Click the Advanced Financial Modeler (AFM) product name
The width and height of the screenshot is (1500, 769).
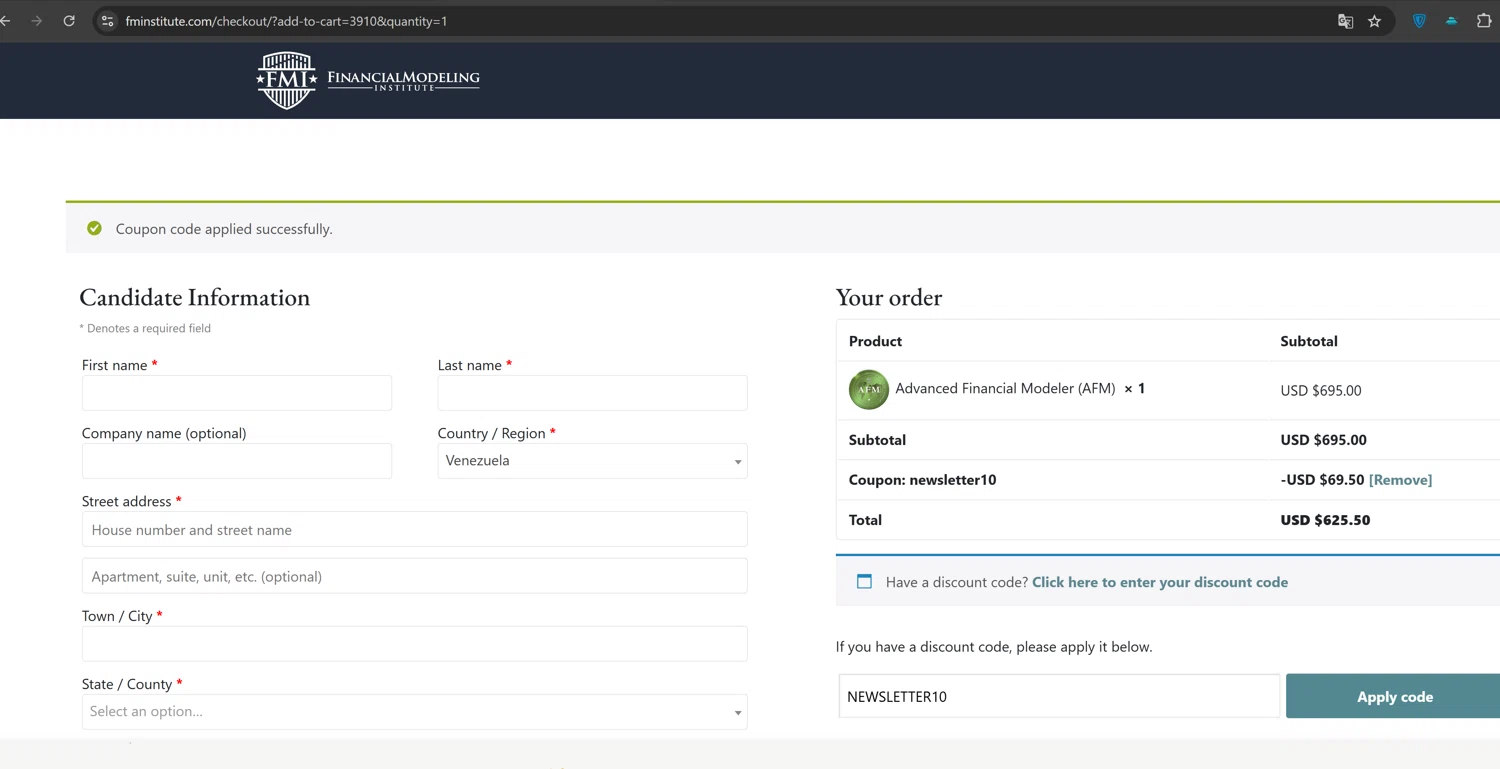[1005, 388]
